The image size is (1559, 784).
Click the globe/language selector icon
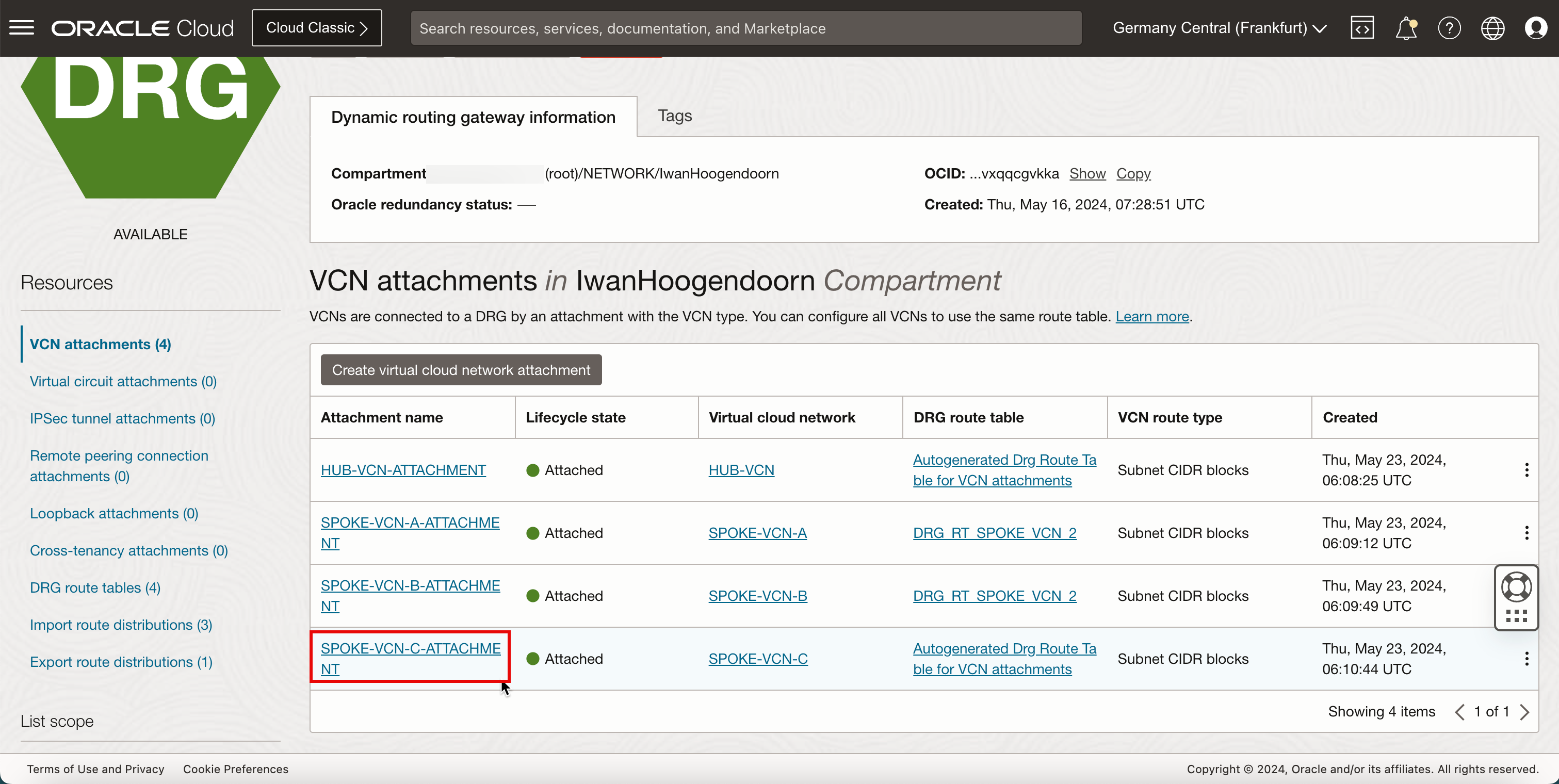coord(1492,27)
